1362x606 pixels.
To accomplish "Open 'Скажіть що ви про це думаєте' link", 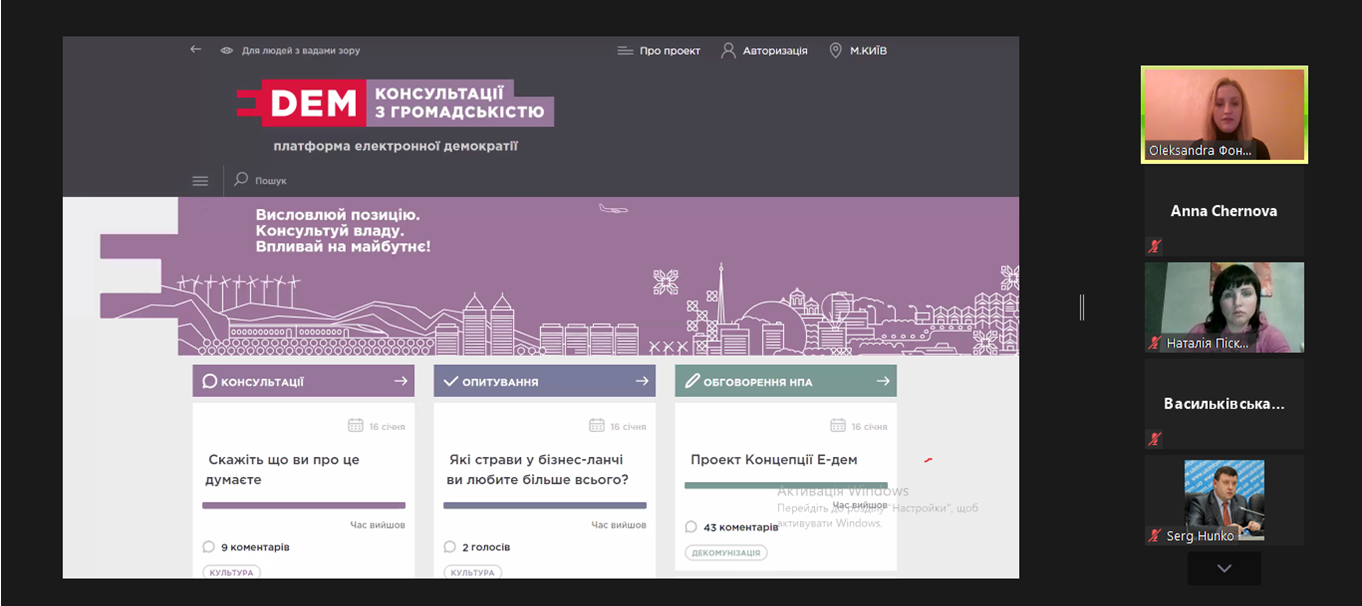I will point(283,469).
